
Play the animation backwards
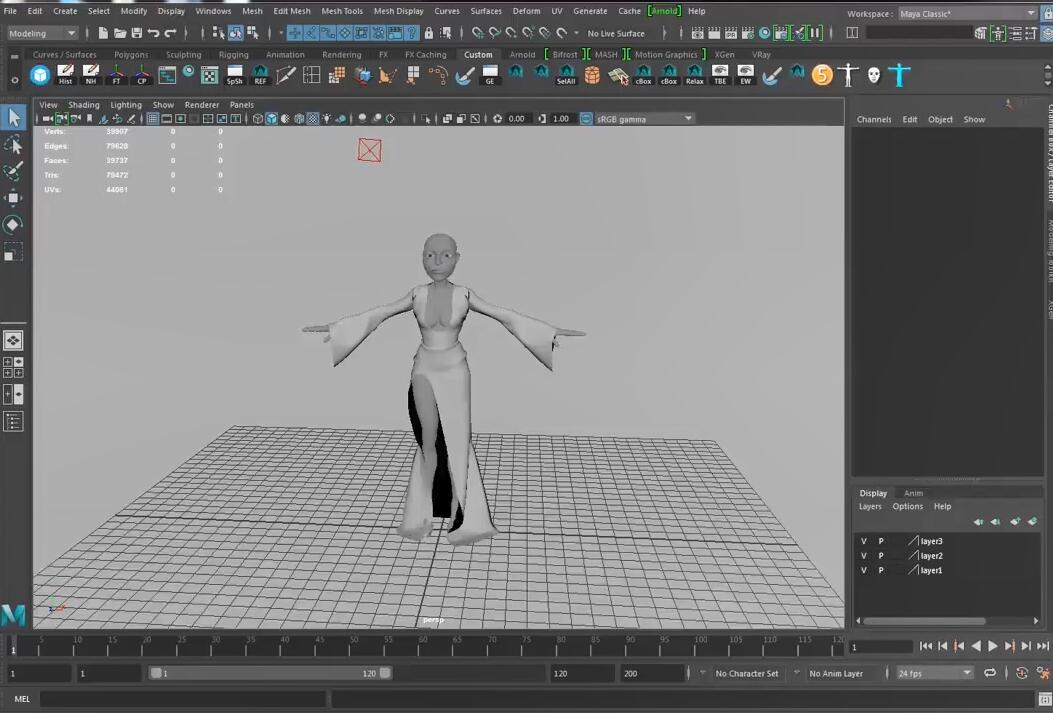coord(976,647)
